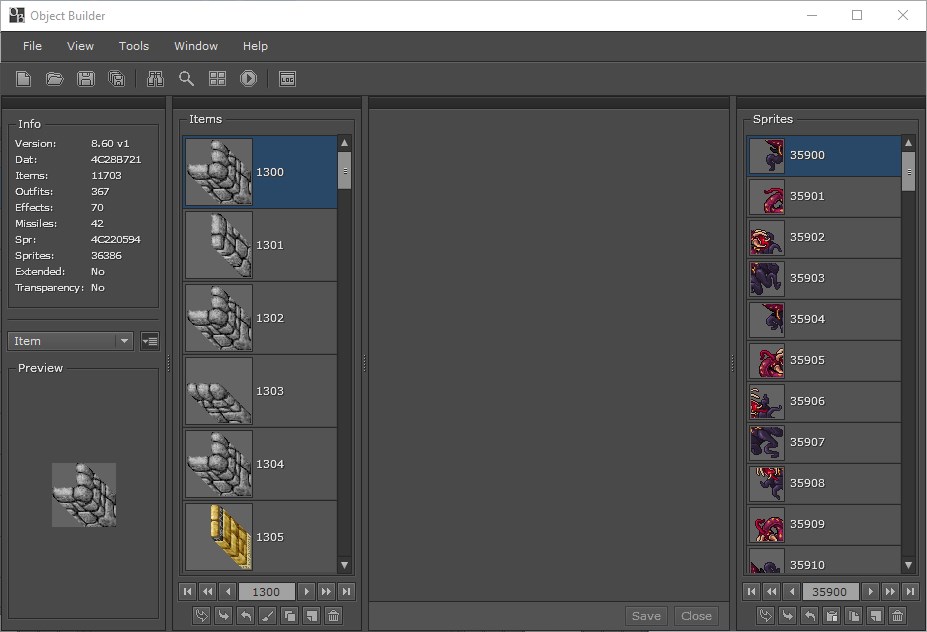
Task: Delete selected sprite with trash icon
Action: (897, 616)
